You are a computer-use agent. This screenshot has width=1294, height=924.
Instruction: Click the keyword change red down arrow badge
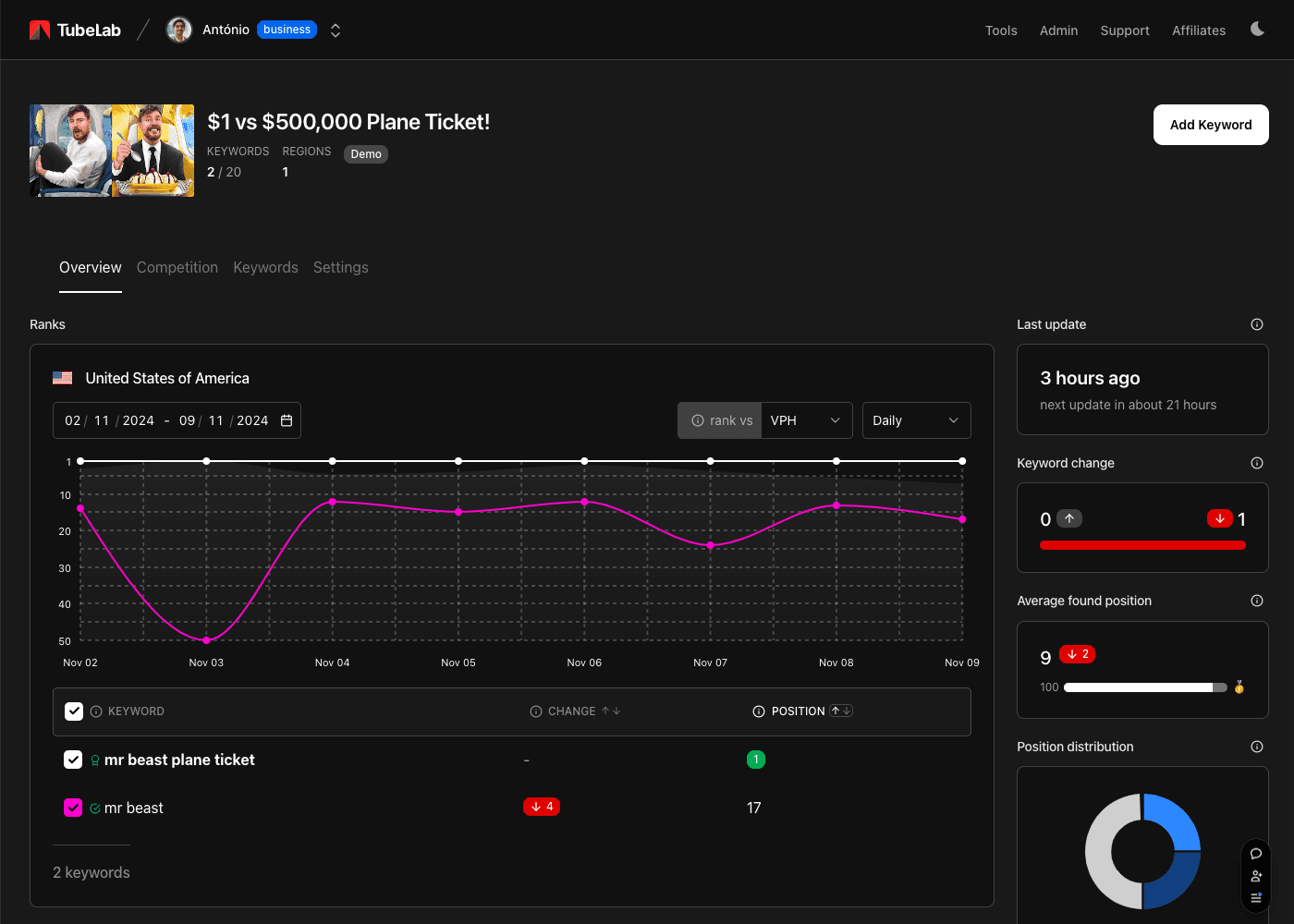[x=1220, y=518]
